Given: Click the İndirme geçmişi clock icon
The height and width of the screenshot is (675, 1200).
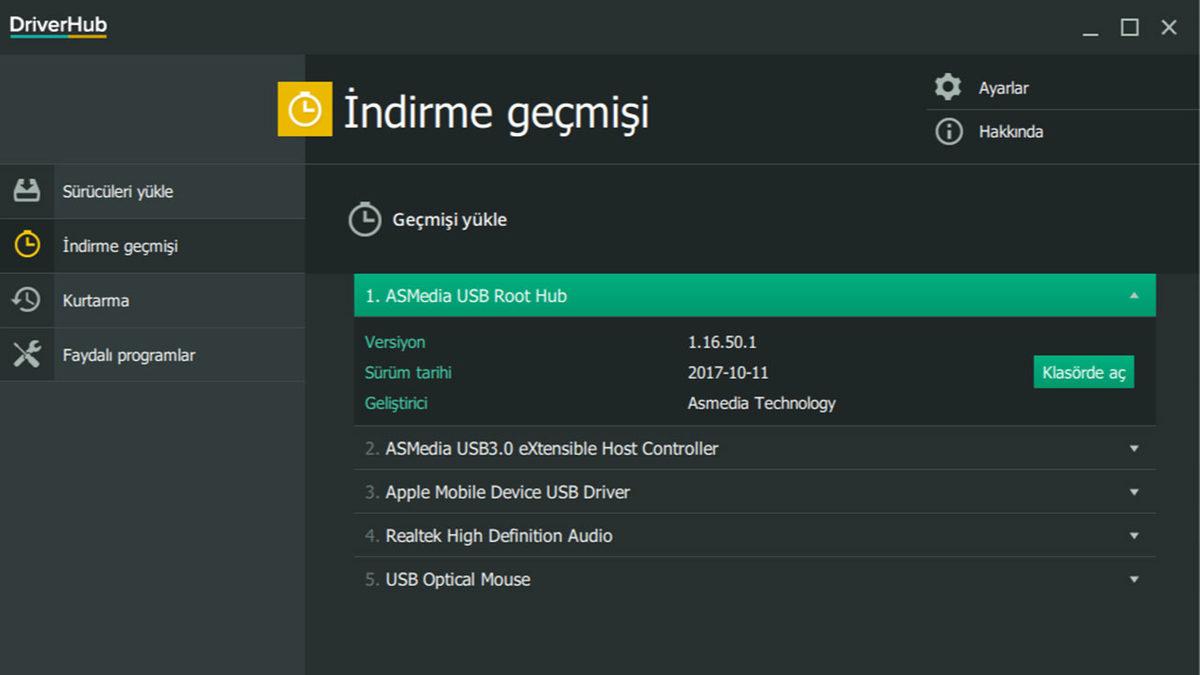Looking at the screenshot, I should pos(28,245).
